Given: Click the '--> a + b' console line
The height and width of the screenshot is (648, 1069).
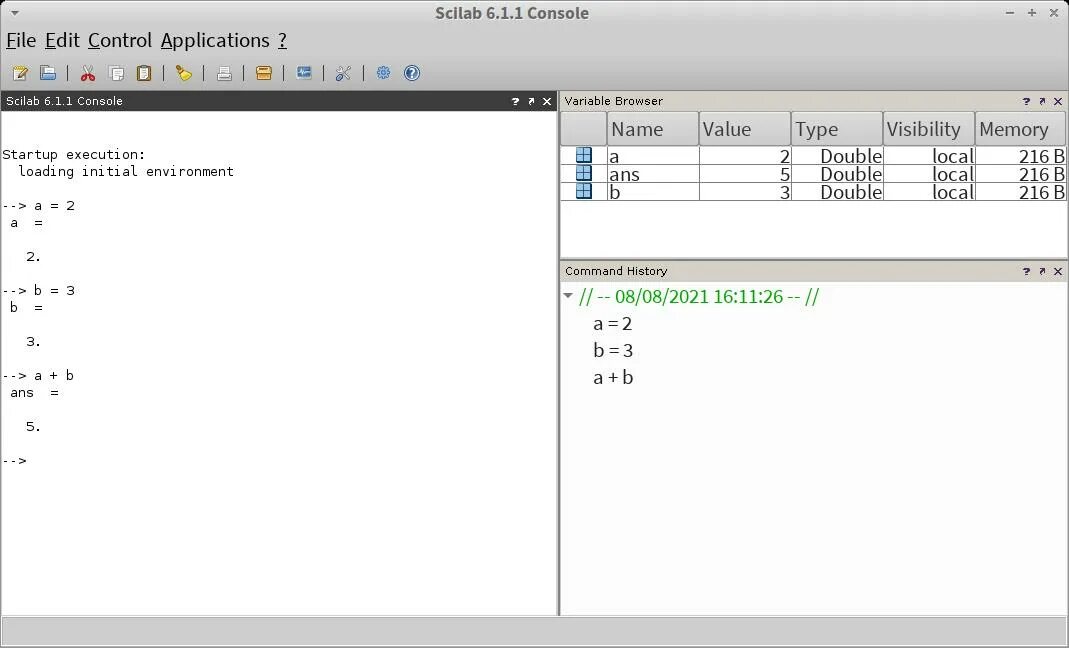Looking at the screenshot, I should click(x=38, y=375).
